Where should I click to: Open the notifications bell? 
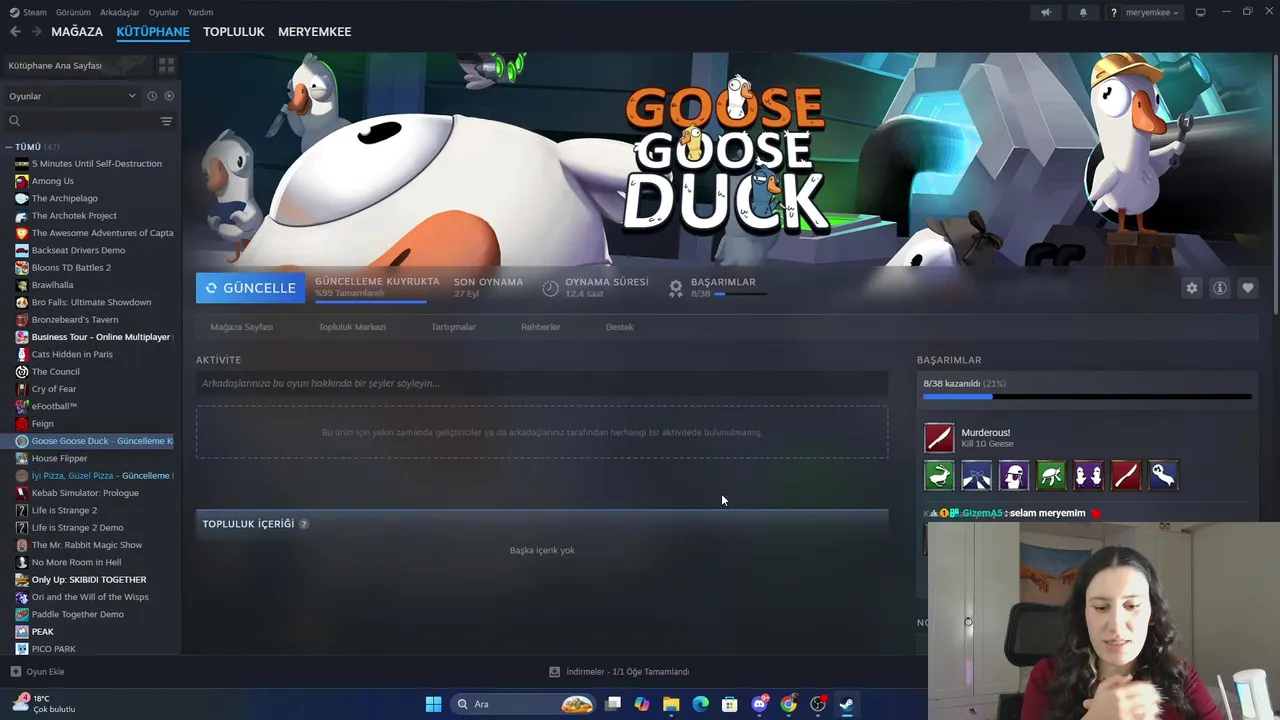point(1083,12)
